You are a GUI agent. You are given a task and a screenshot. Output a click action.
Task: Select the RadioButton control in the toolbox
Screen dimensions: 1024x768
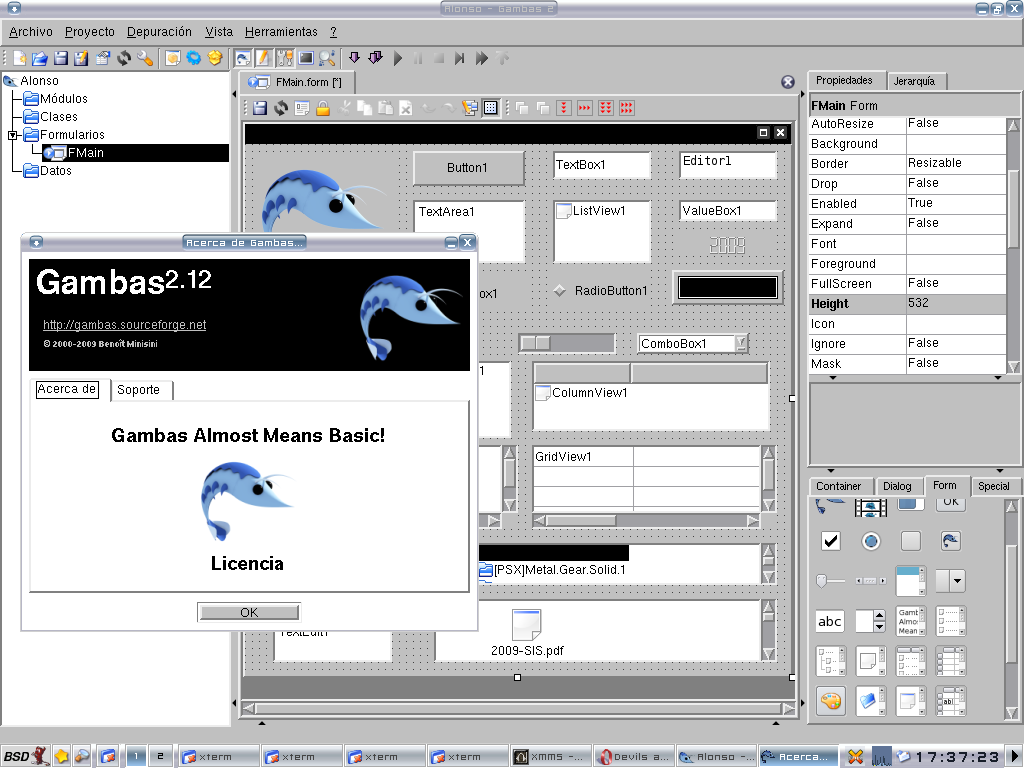(x=871, y=541)
